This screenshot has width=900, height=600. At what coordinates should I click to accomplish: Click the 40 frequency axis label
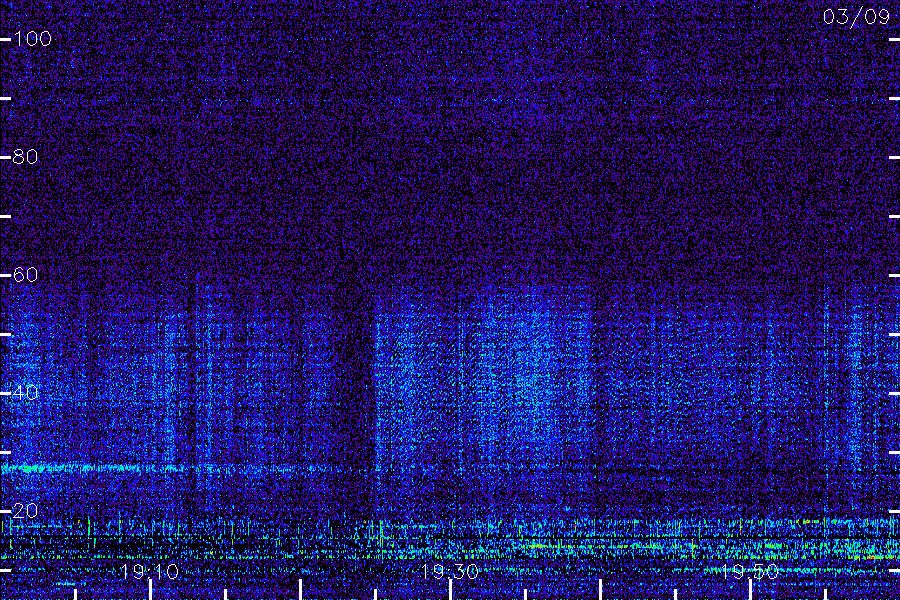[x=25, y=393]
